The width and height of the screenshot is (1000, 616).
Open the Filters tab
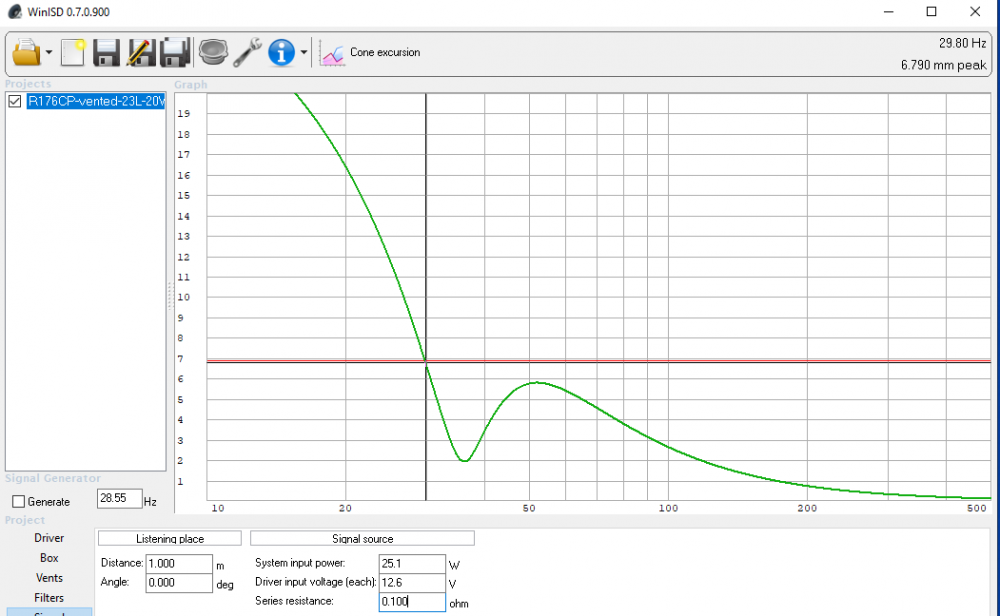pos(49,598)
